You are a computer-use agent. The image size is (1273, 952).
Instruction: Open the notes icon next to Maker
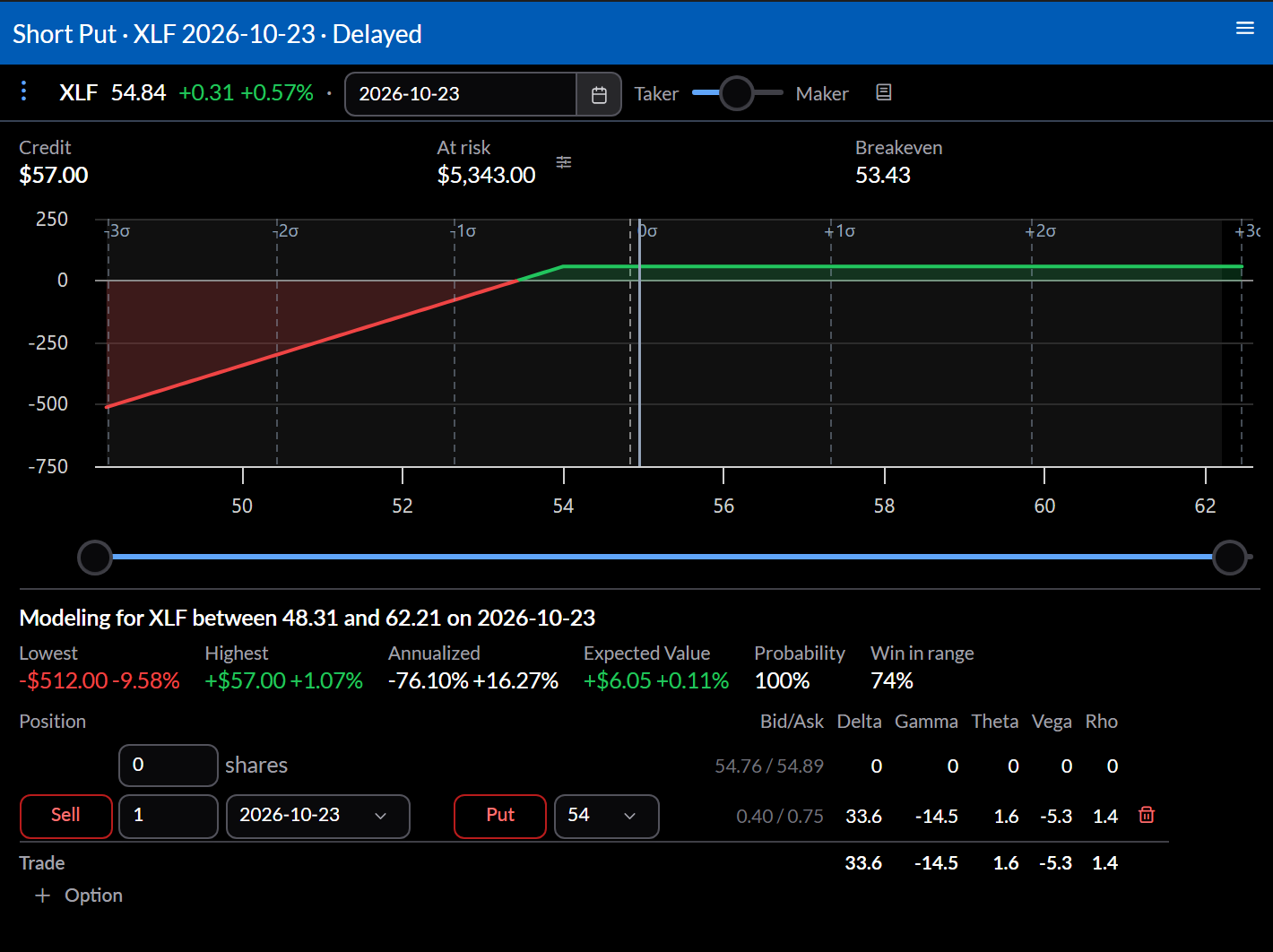(x=883, y=92)
